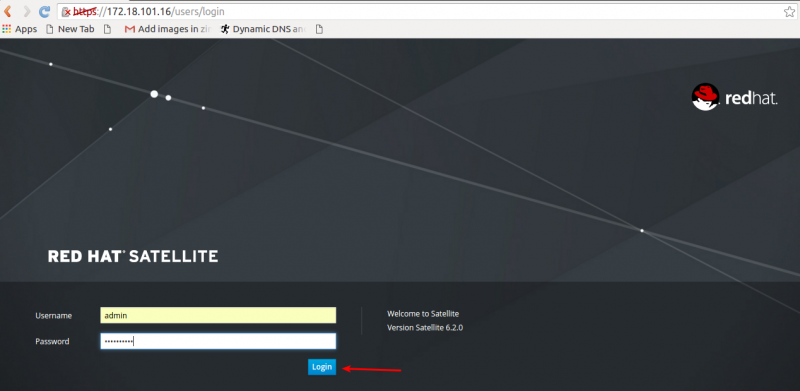Image resolution: width=800 pixels, height=391 pixels.
Task: Bookmark the page with the star icon
Action: pyautogui.click(x=789, y=12)
